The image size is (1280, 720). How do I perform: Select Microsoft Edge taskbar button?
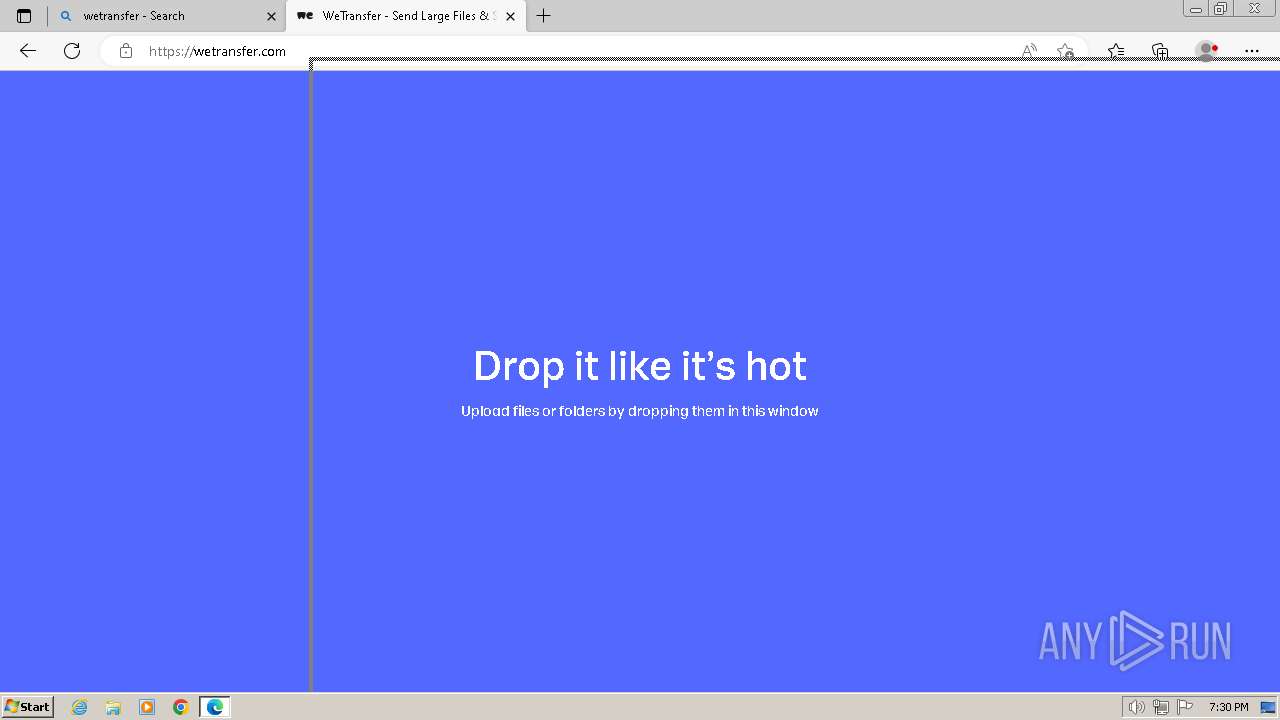click(x=215, y=707)
